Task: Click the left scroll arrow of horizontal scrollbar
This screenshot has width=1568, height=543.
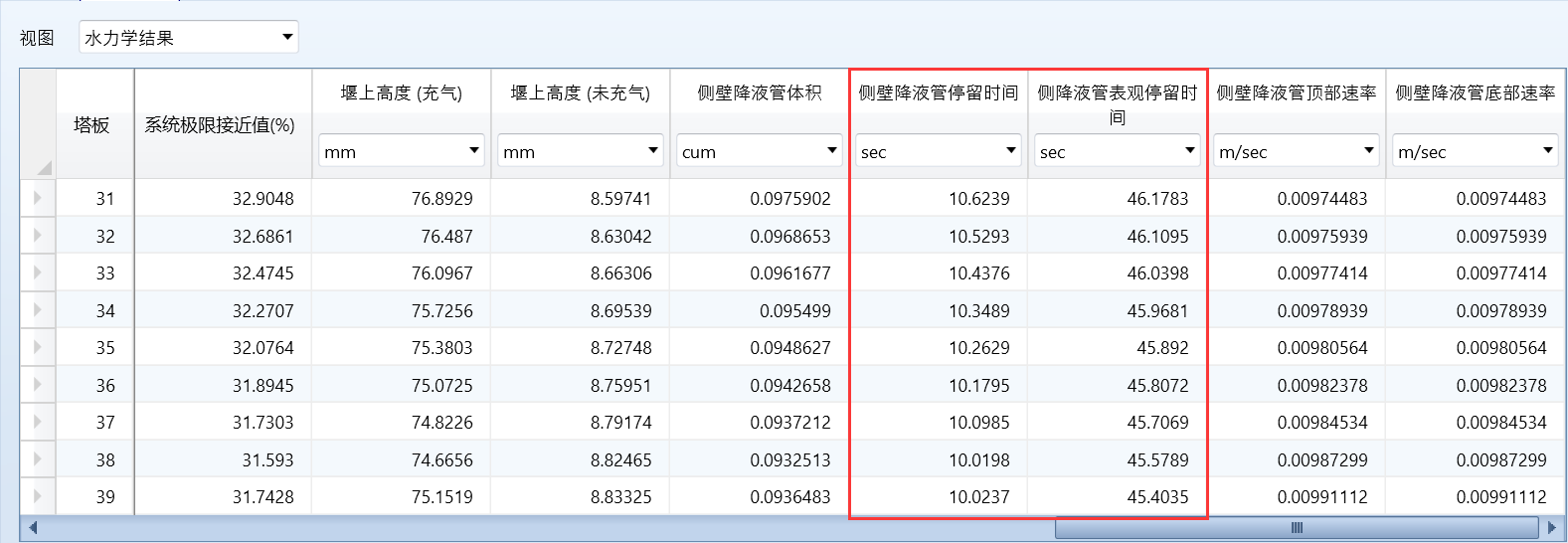Action: (33, 527)
